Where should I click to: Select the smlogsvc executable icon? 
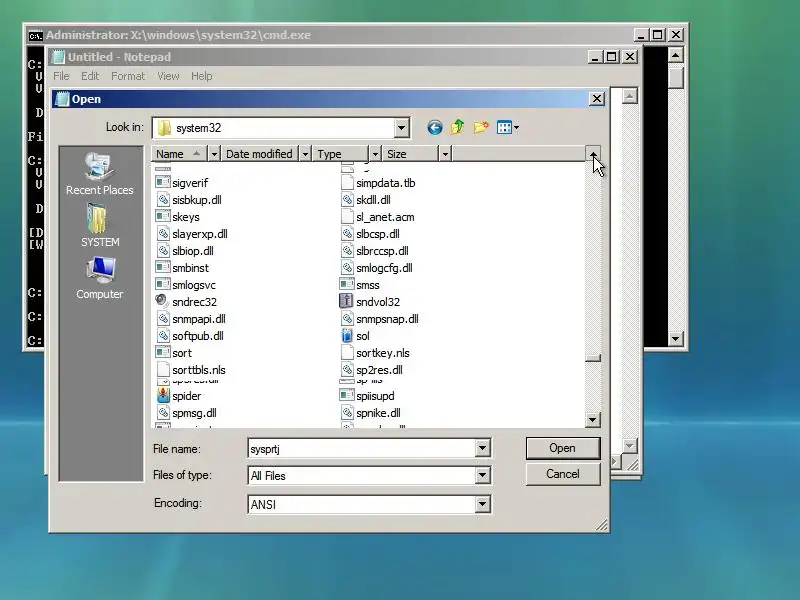(x=163, y=284)
